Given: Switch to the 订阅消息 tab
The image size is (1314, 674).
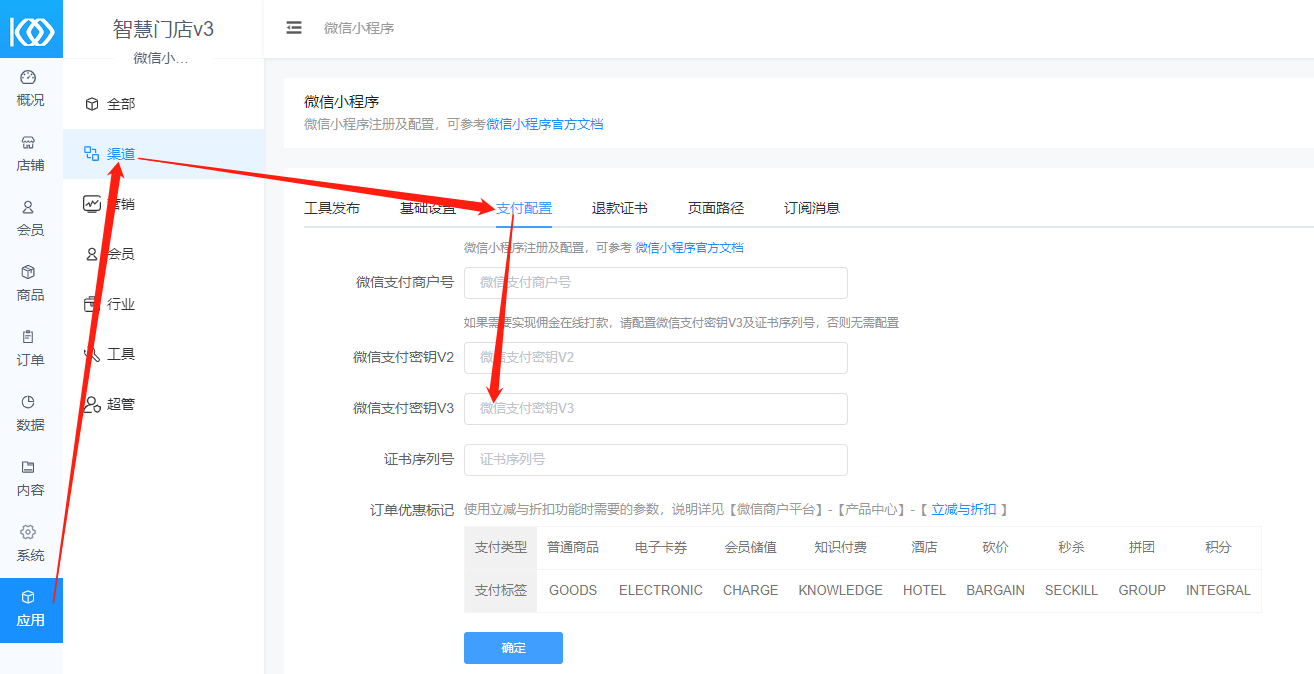Looking at the screenshot, I should [x=812, y=208].
